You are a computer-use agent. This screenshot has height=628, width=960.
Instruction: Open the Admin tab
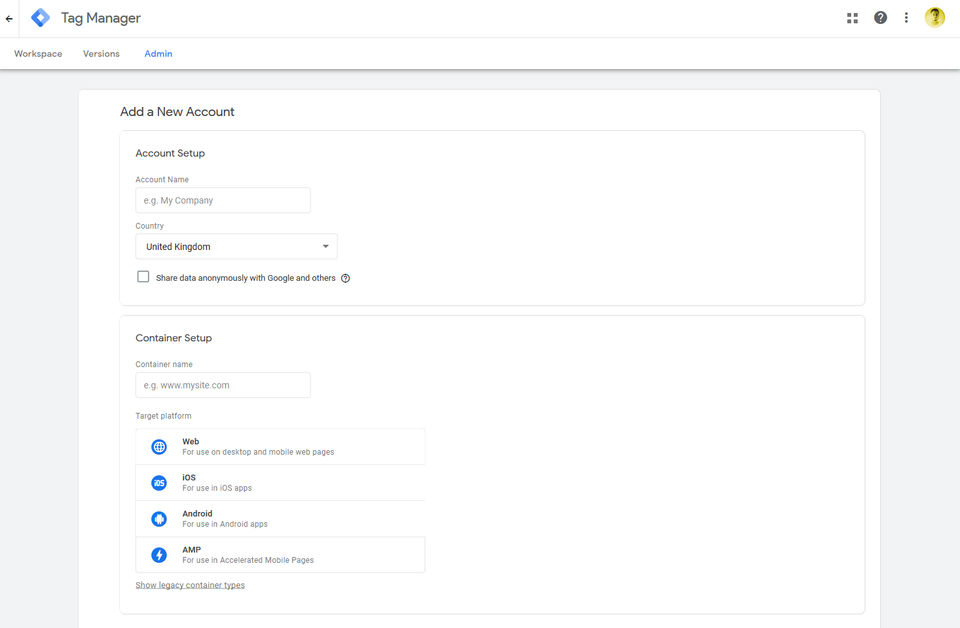point(159,54)
